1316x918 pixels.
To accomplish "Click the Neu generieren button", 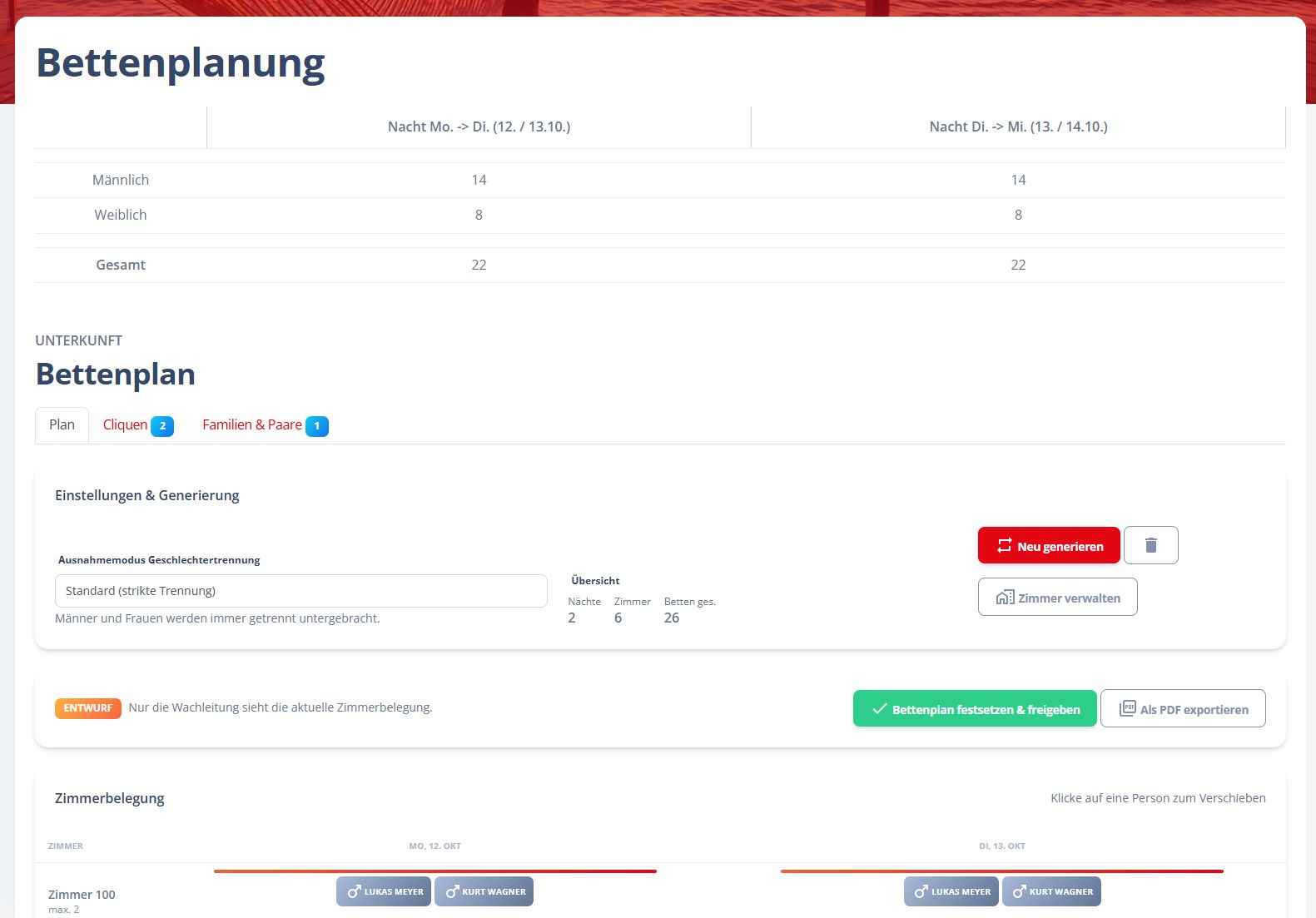I will coord(1049,545).
